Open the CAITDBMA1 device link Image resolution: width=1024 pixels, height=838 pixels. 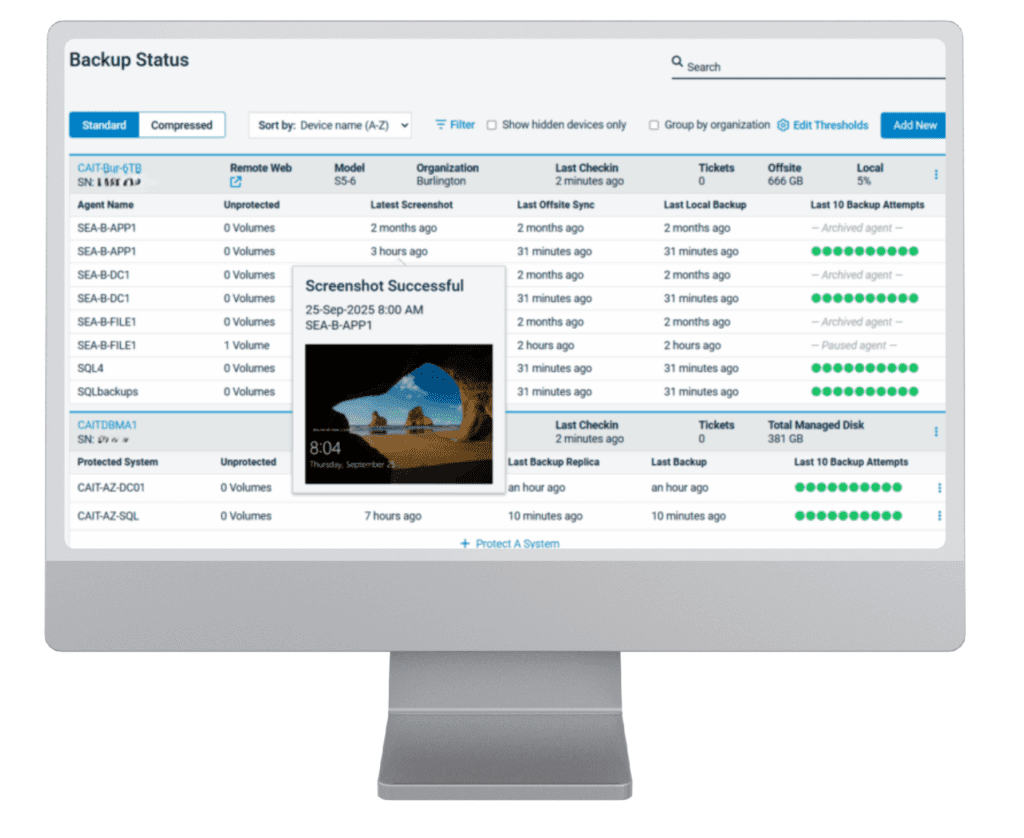pyautogui.click(x=107, y=425)
